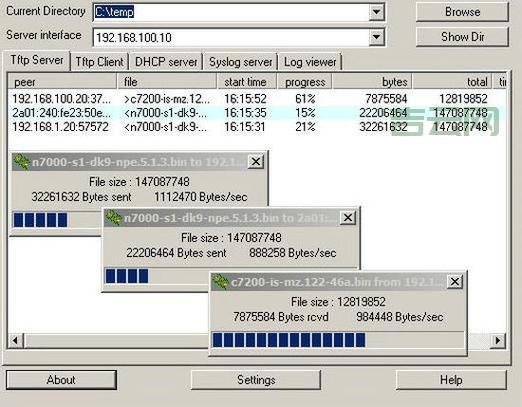Click the Tftpd icon on n7000 2a01 transfer popup
Viewport: 522px width, 407px height.
click(114, 218)
